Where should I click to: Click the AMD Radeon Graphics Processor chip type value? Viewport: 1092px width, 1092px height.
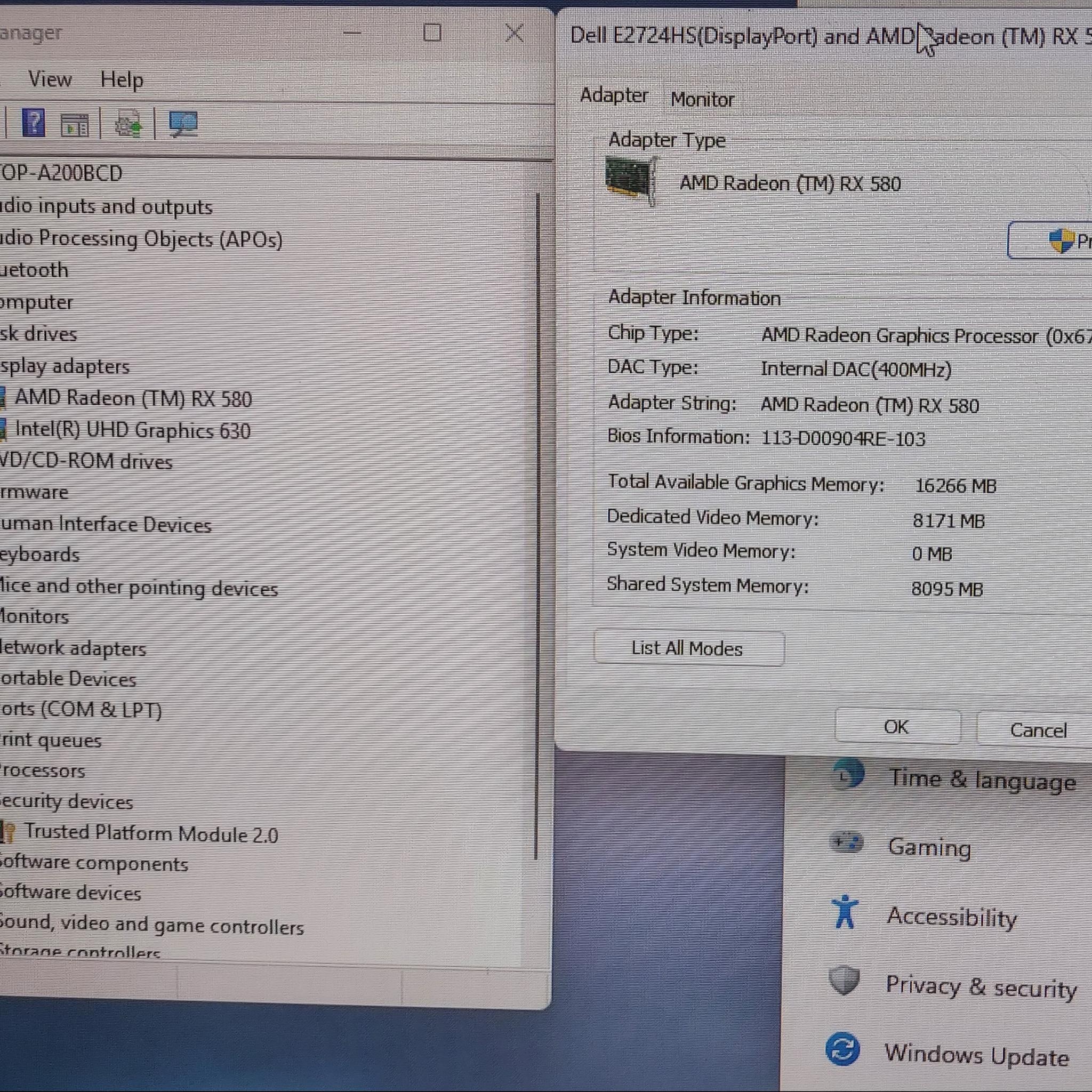point(926,336)
